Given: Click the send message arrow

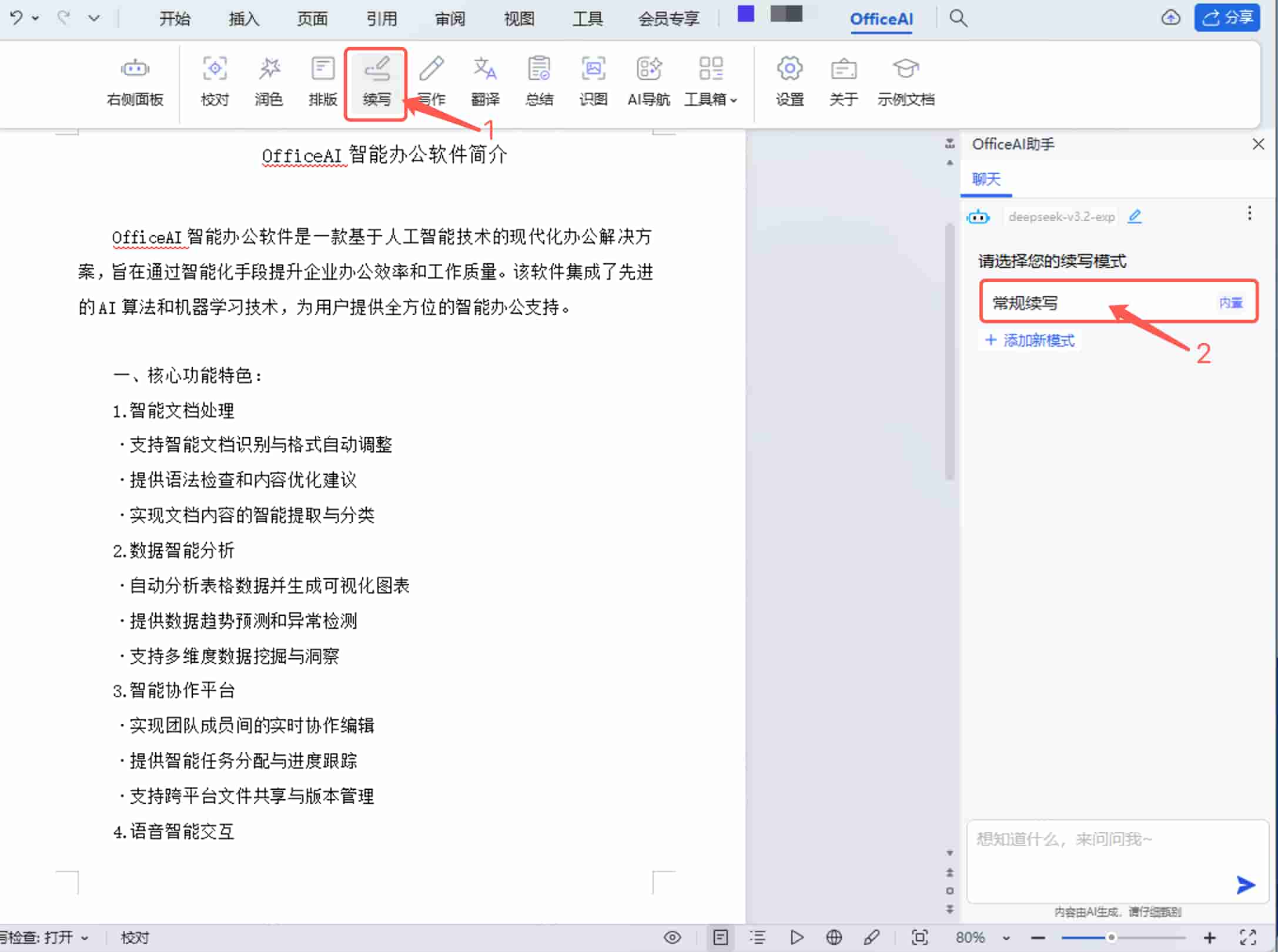Looking at the screenshot, I should [x=1245, y=885].
